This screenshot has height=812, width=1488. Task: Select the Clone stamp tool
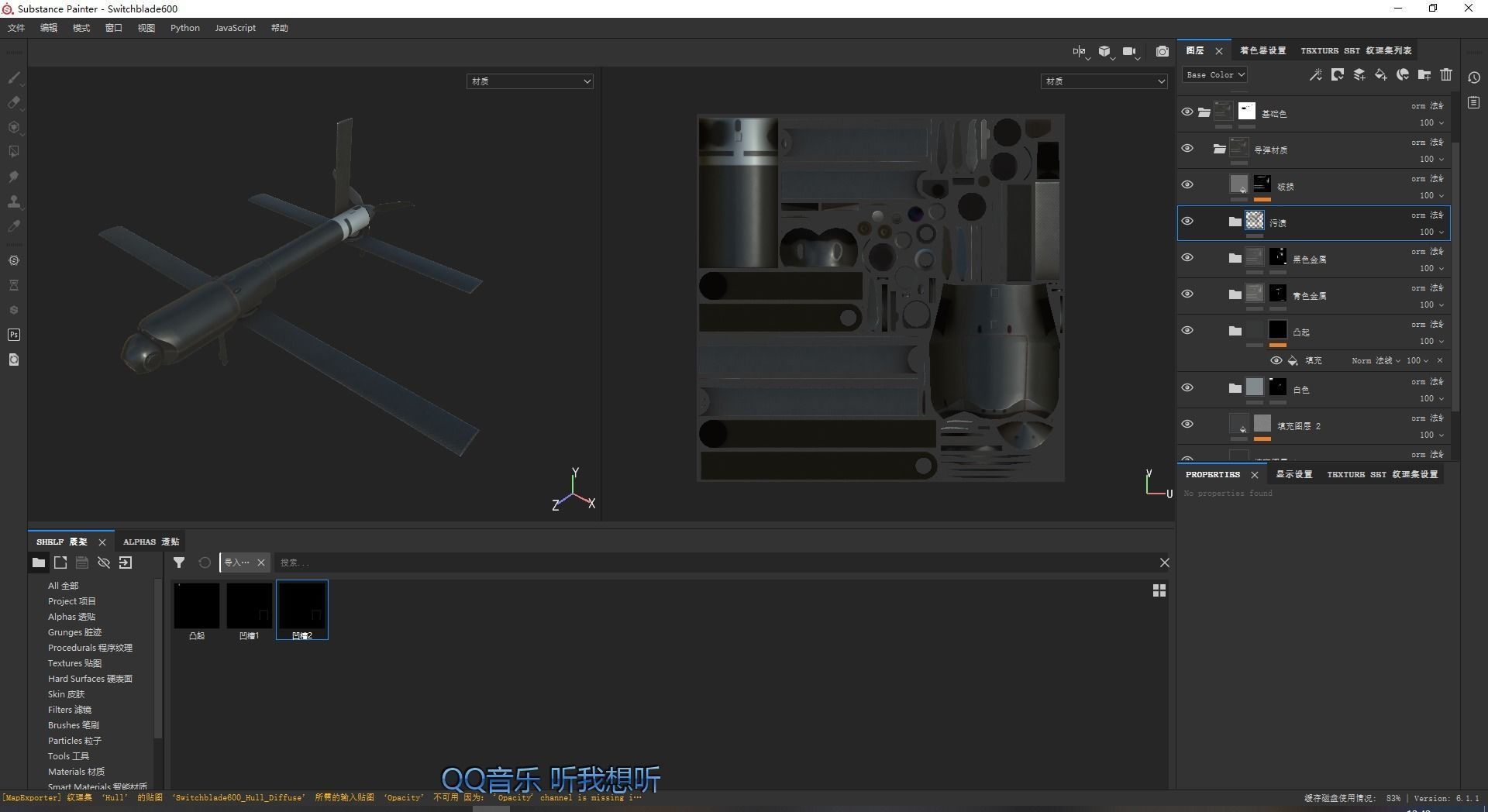tap(13, 201)
